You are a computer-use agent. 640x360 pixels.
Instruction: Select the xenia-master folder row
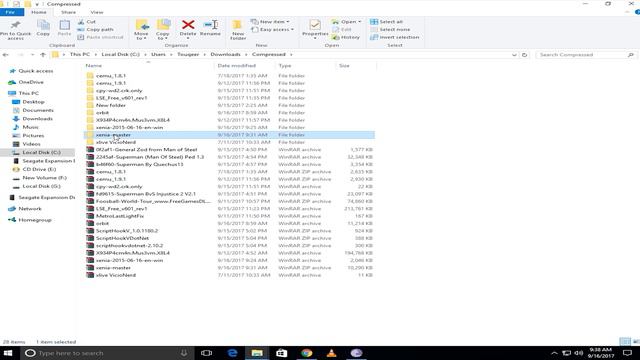click(x=229, y=135)
